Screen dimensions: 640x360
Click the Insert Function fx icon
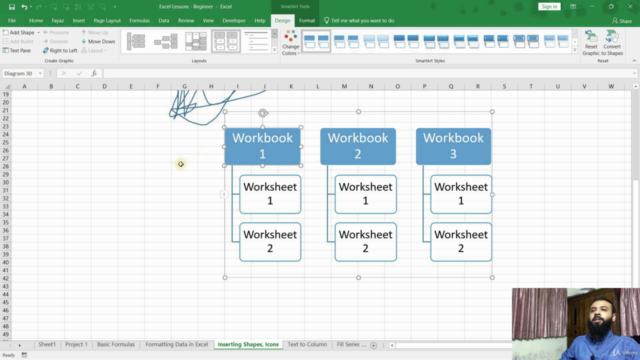click(x=94, y=73)
